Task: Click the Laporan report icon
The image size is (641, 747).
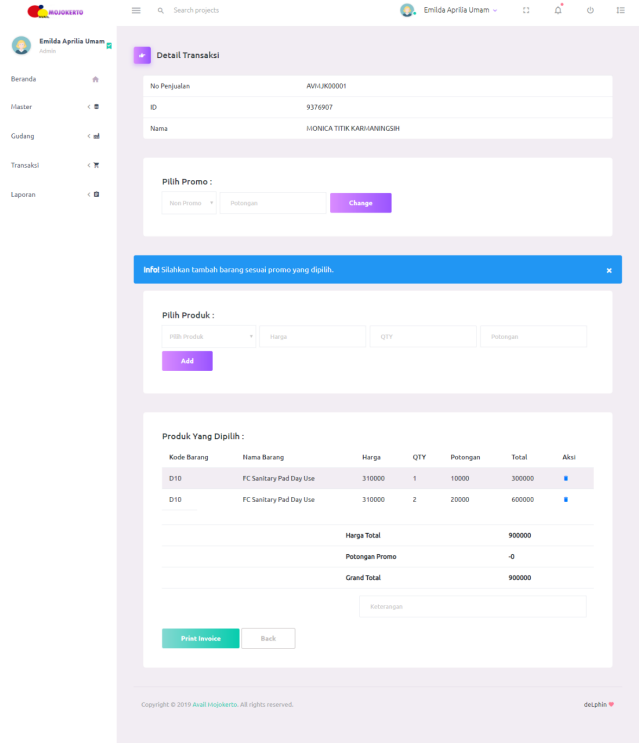Action: click(97, 194)
